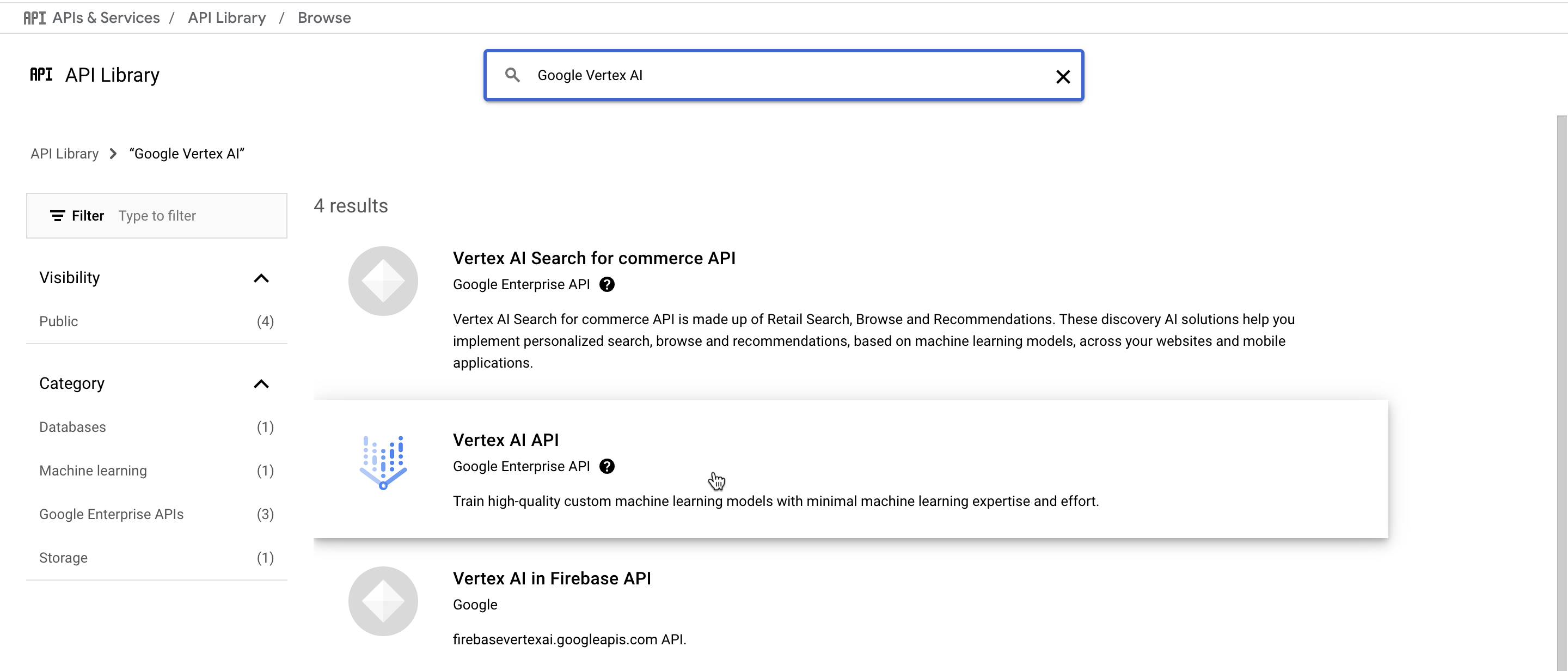Click the API icon next to the API Library heading
Image resolution: width=1568 pixels, height=671 pixels.
(41, 74)
